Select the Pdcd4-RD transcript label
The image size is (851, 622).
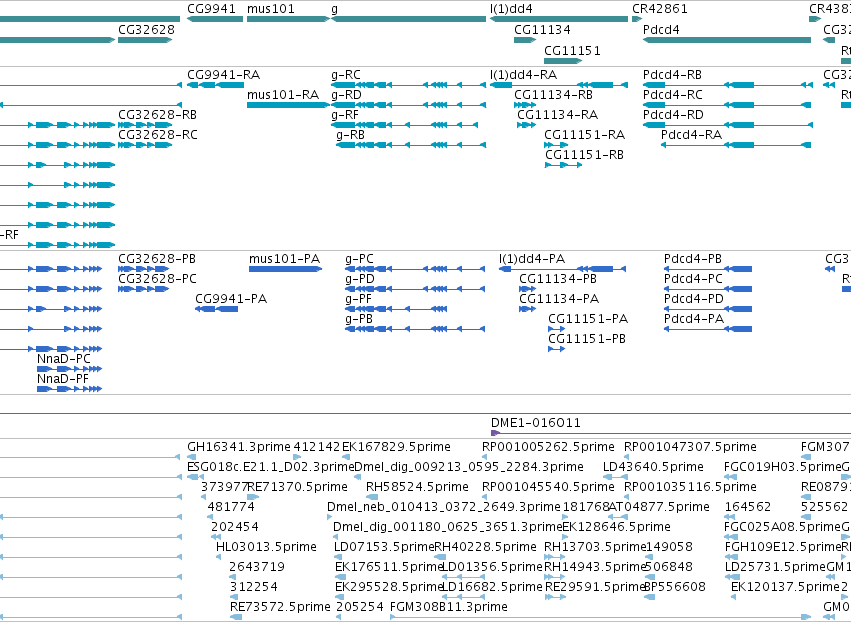[x=674, y=115]
